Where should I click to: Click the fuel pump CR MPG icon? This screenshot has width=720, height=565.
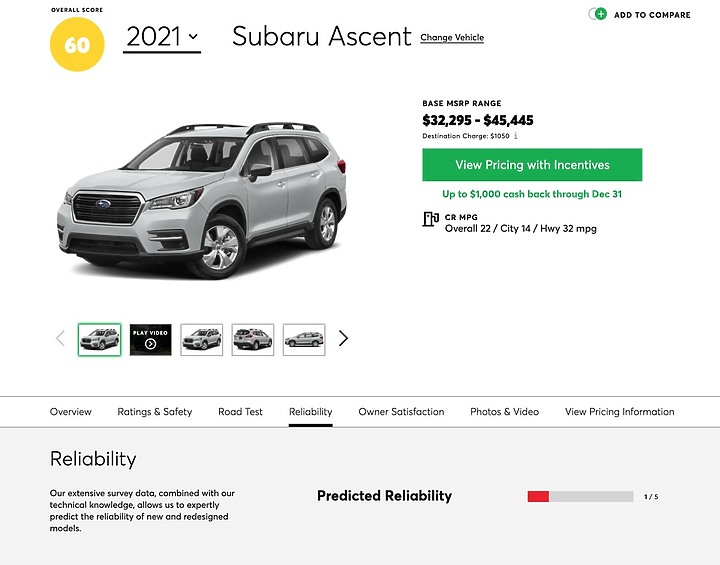[x=430, y=219]
